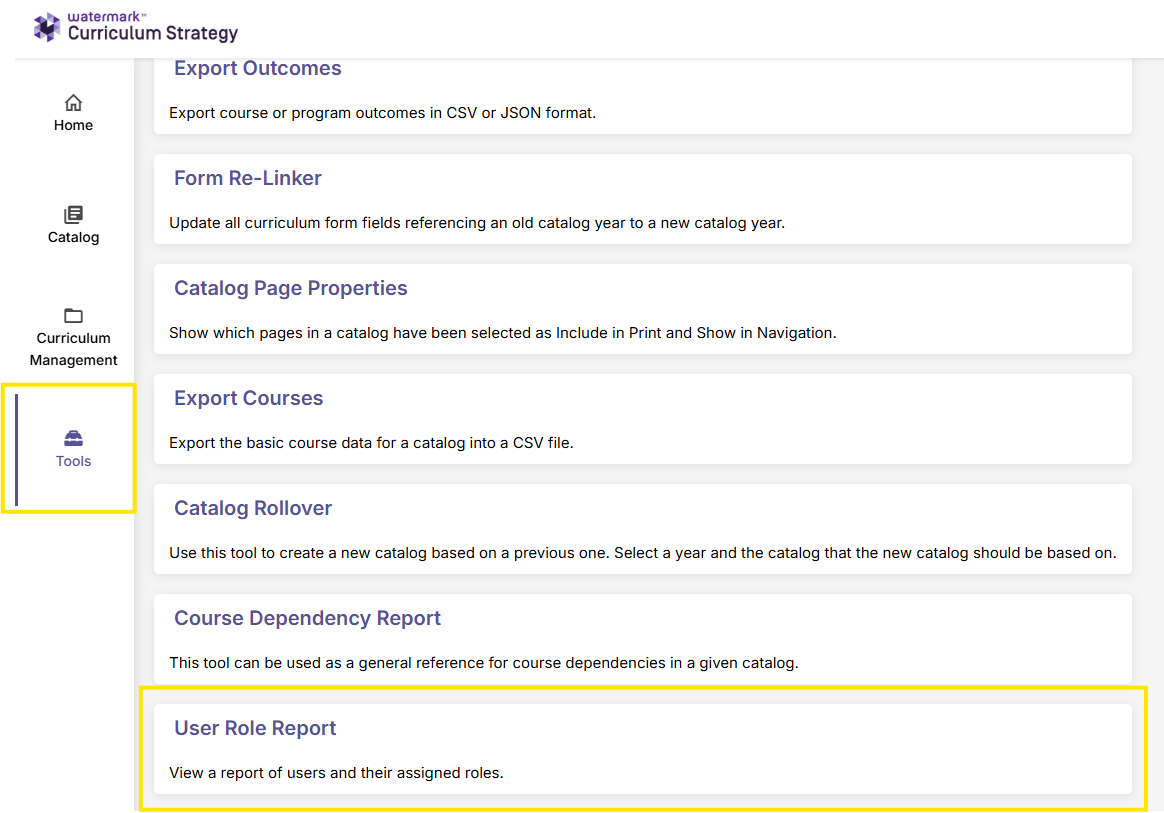Viewport: 1164px width, 813px height.
Task: Open the Course Dependency Report
Action: pos(307,618)
